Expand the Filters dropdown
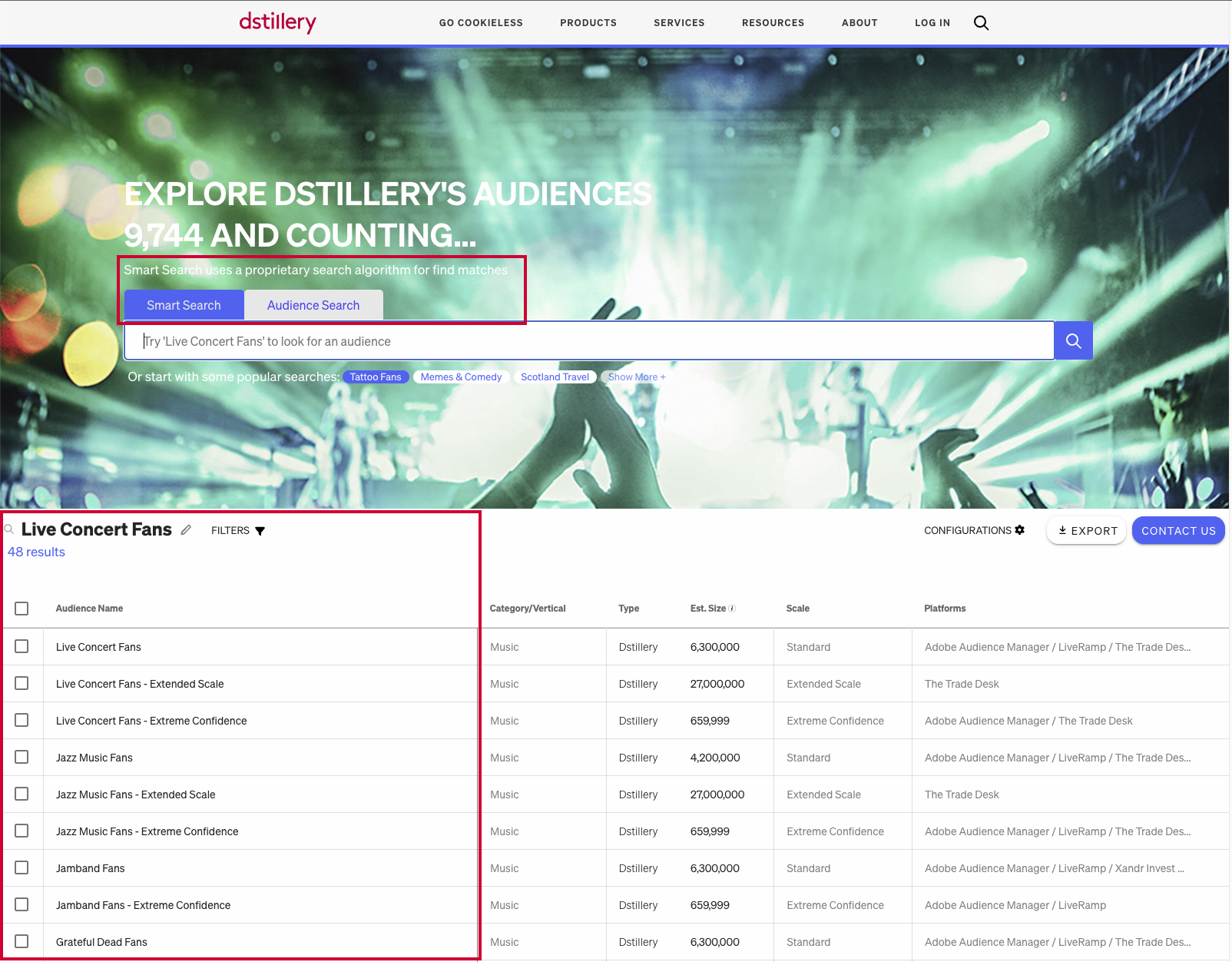Screen dimensions: 1232x962 [x=238, y=531]
